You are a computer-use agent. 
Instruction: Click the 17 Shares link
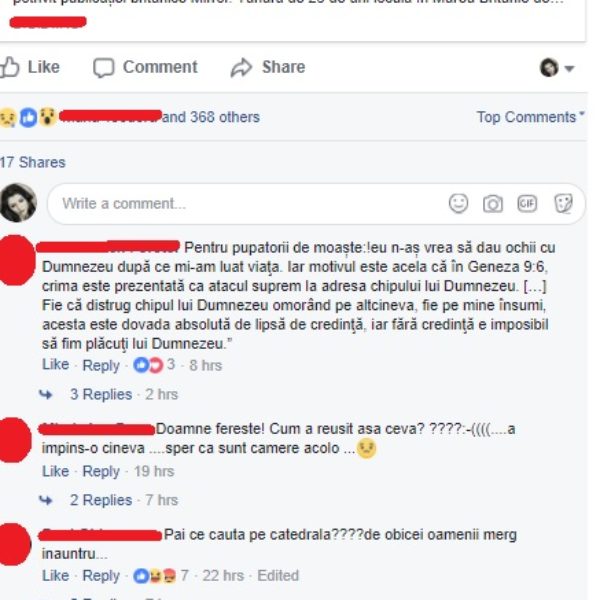pos(33,162)
